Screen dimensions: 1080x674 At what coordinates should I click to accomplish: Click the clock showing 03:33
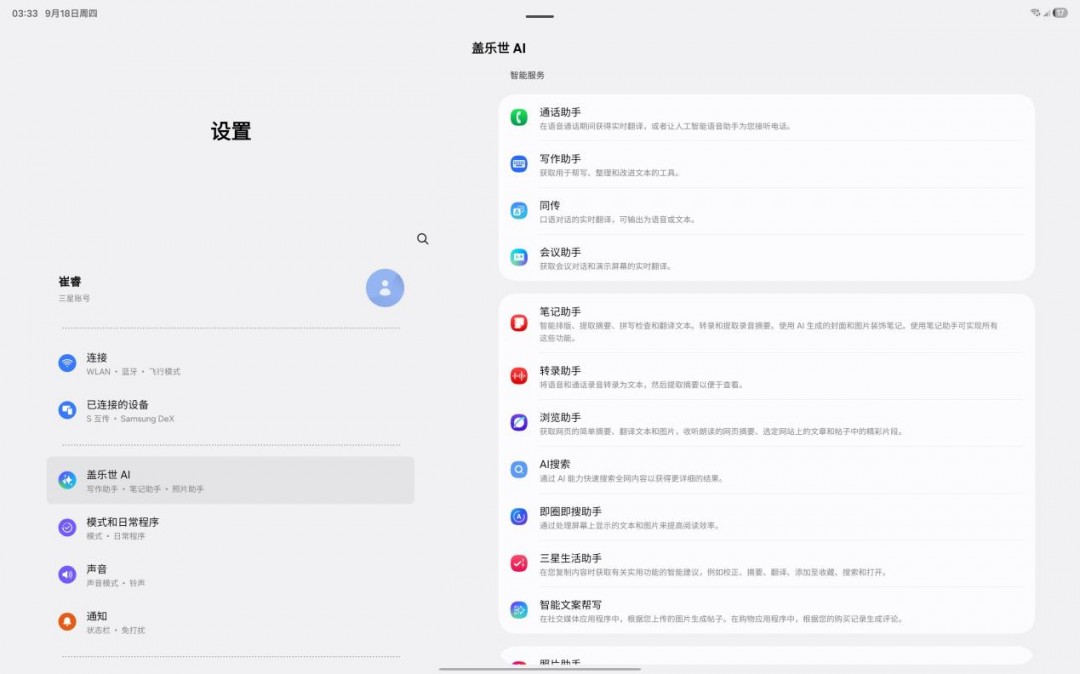tap(25, 13)
